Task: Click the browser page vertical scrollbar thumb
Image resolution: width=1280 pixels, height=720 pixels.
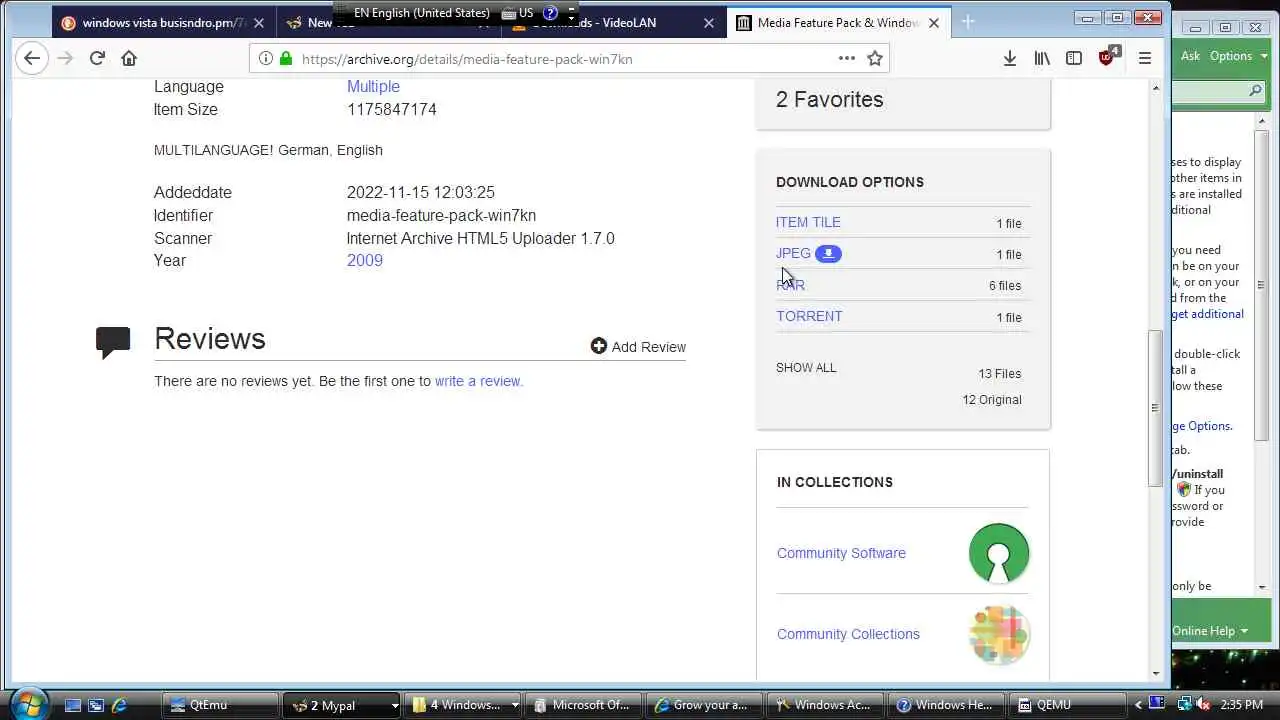Action: 1156,407
